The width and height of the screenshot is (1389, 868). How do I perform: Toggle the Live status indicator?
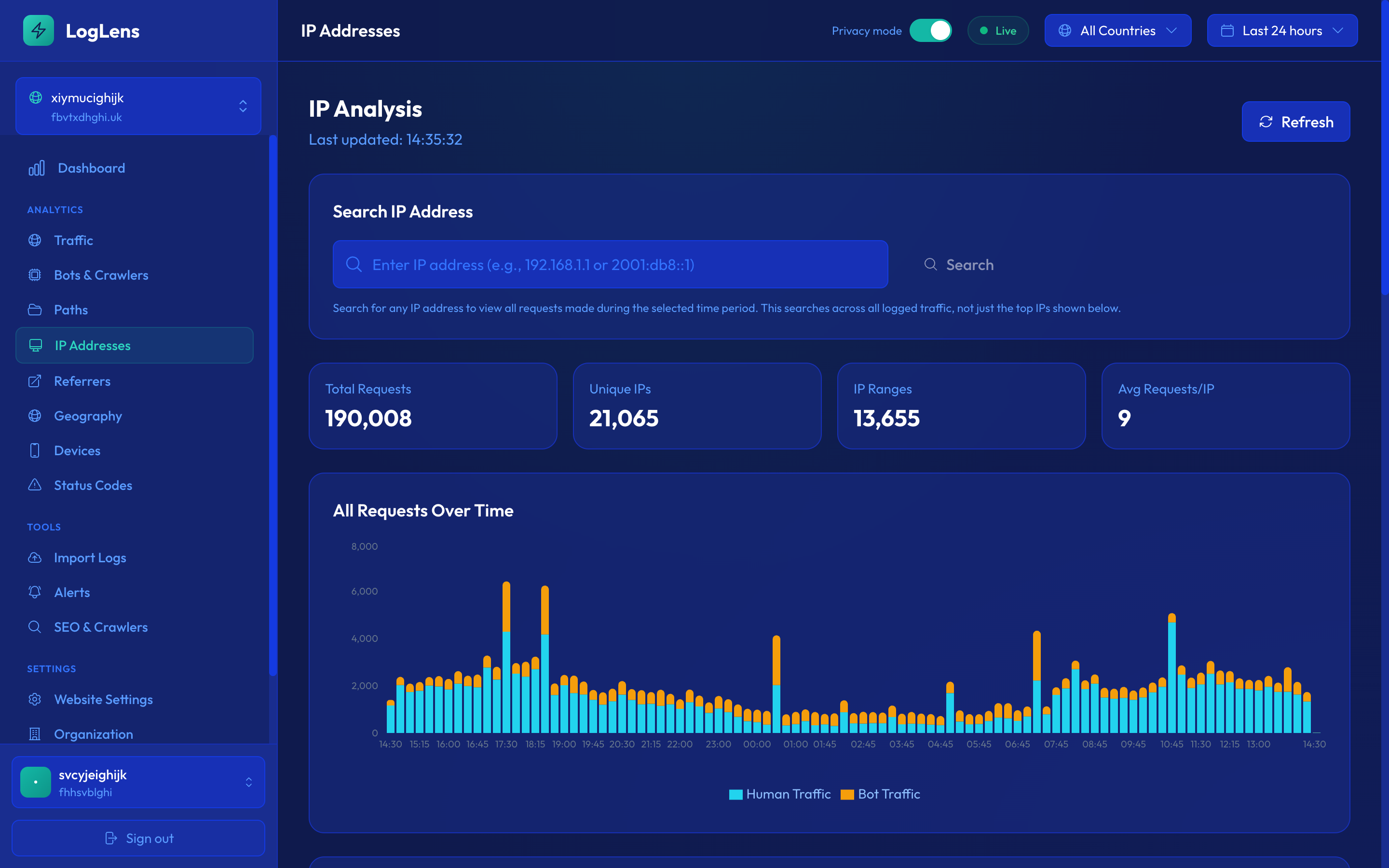point(997,30)
